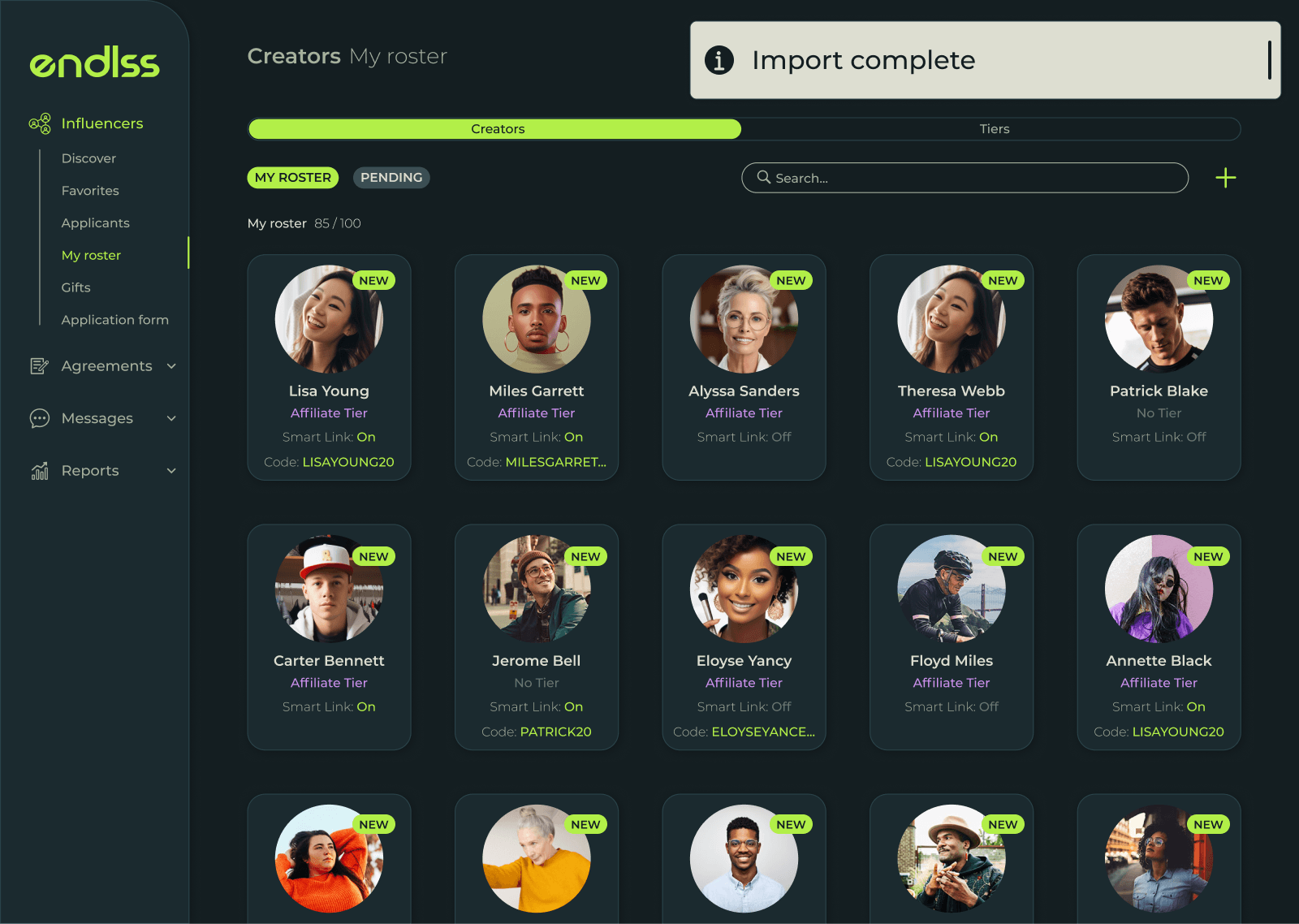Click the NEW badge on Patrick Blake
This screenshot has width=1299, height=924.
coord(1208,280)
